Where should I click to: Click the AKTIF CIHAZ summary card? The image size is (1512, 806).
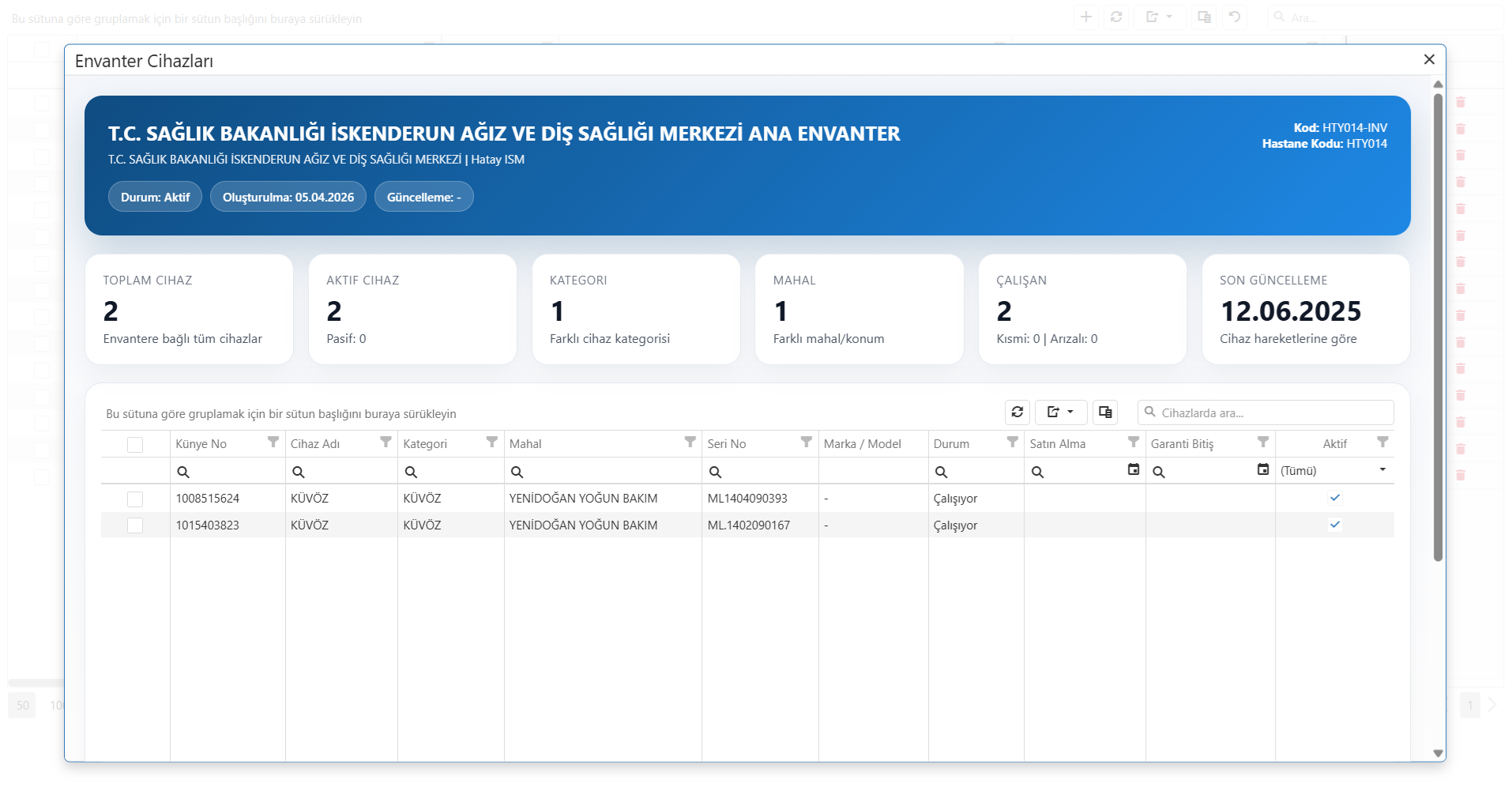pyautogui.click(x=412, y=309)
